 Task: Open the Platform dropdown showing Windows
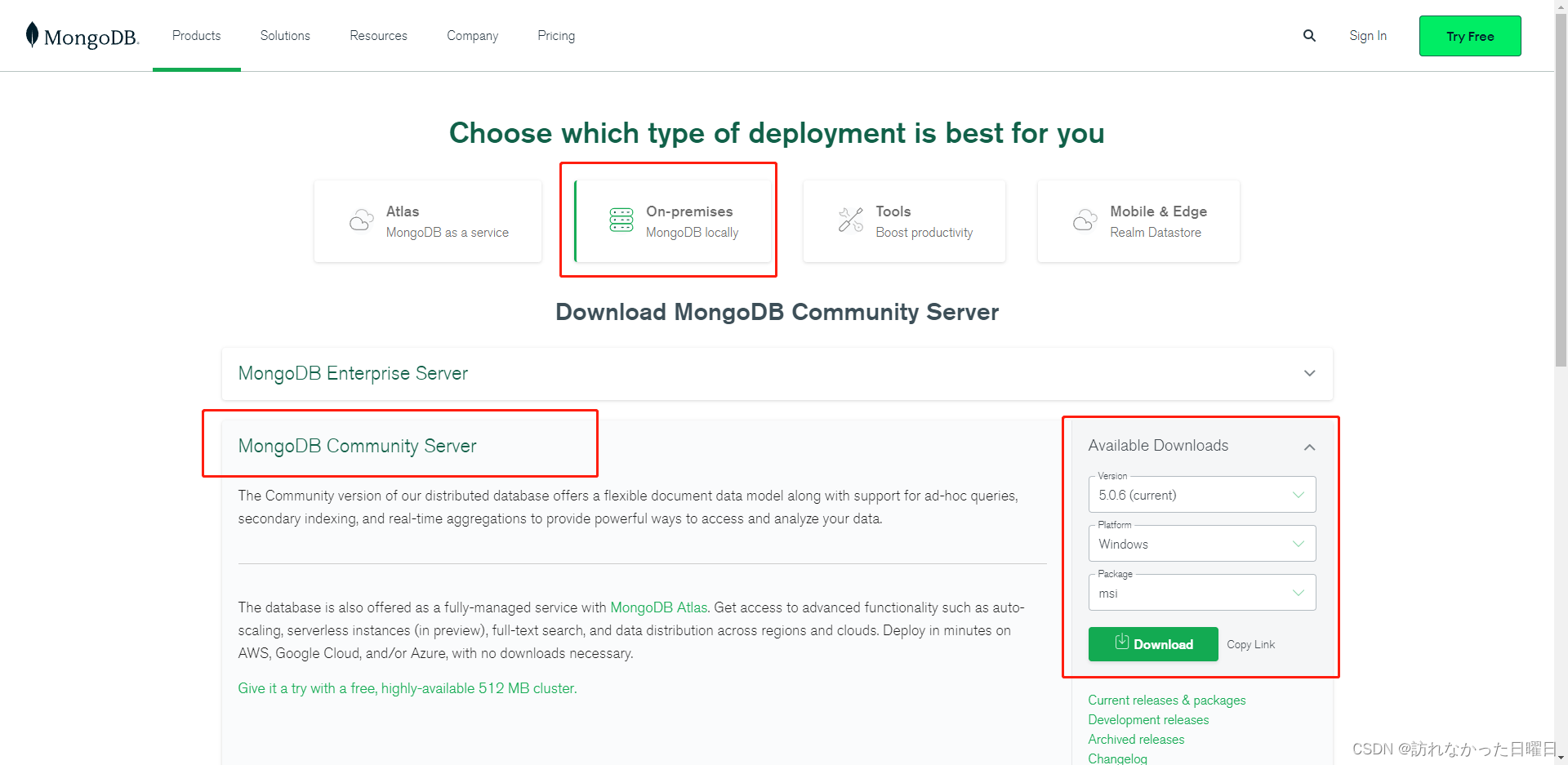coord(1201,544)
